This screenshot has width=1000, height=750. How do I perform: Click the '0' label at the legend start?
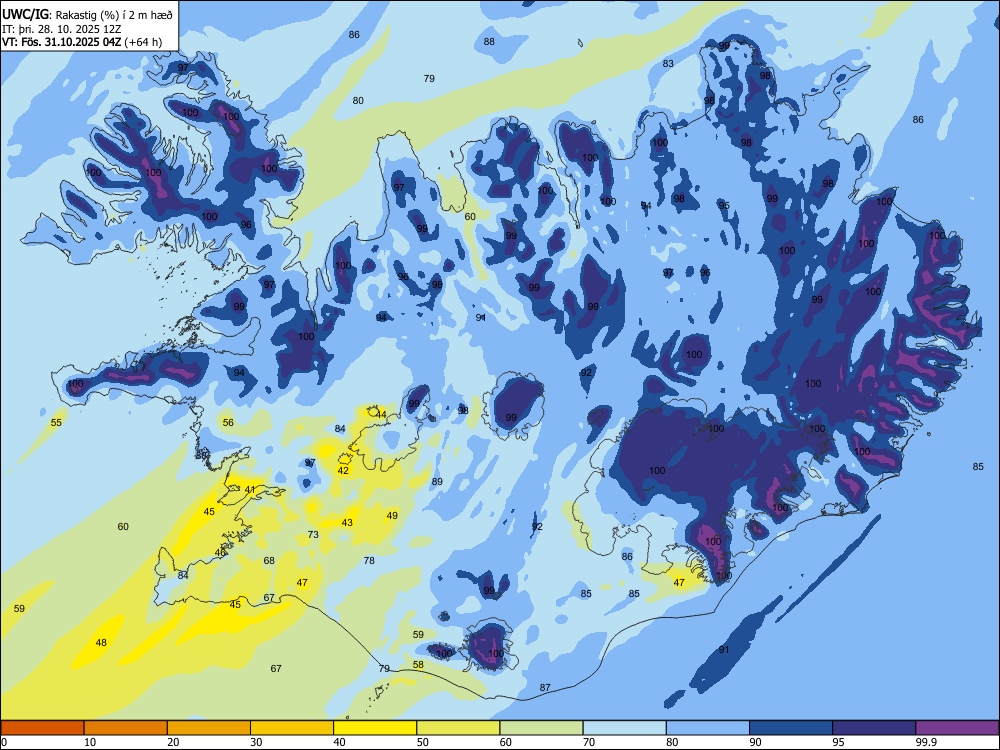(x=4, y=742)
